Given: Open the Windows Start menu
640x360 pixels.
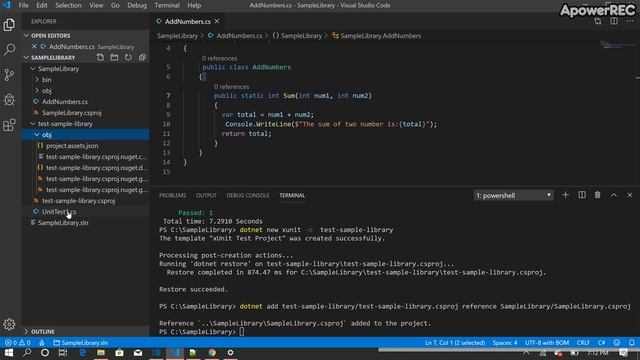Looking at the screenshot, I should [x=9, y=353].
